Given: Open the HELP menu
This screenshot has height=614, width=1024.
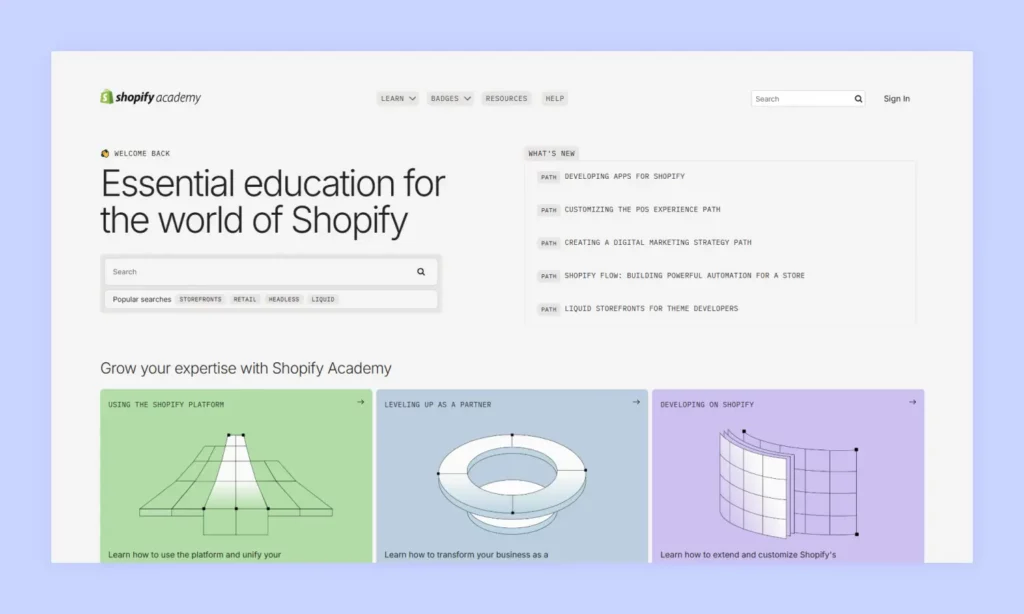Looking at the screenshot, I should 554,98.
